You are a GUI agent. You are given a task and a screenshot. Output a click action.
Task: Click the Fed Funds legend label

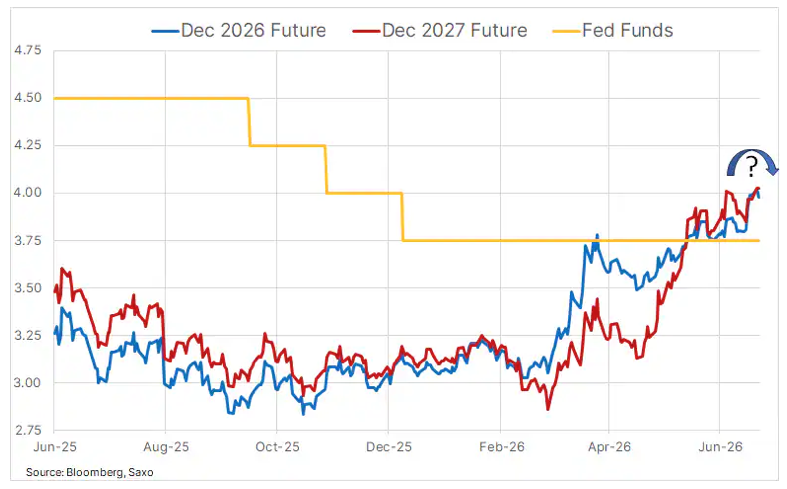pos(627,31)
